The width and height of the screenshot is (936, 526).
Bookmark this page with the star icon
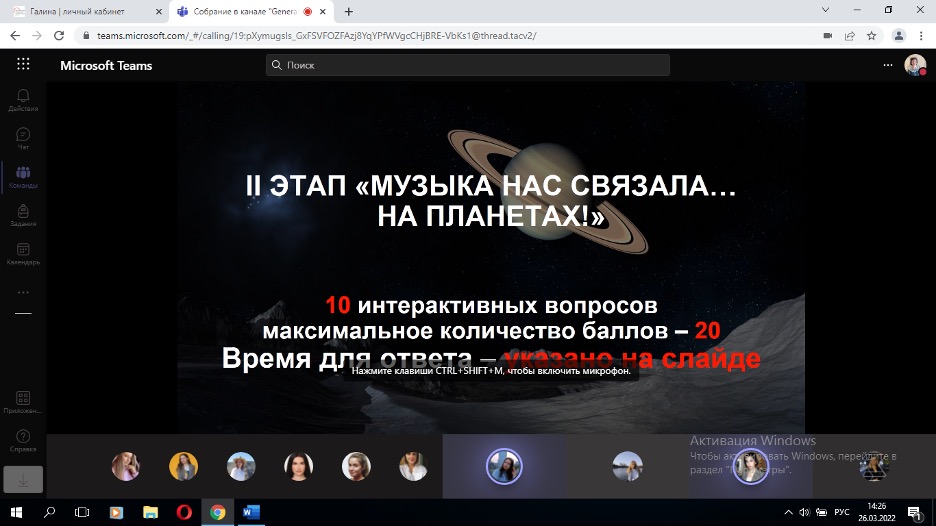click(x=872, y=35)
